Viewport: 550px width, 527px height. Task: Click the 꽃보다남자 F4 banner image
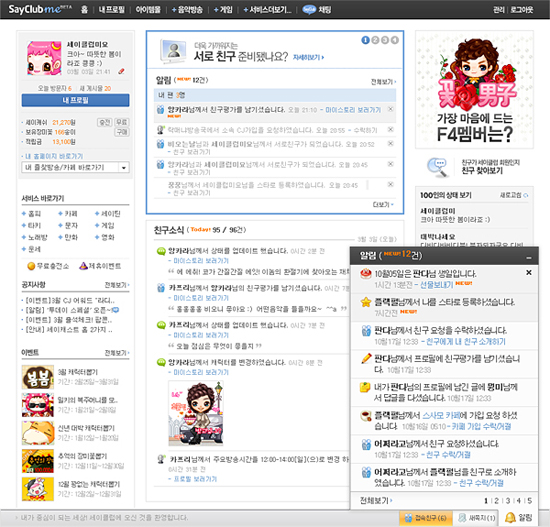474,90
